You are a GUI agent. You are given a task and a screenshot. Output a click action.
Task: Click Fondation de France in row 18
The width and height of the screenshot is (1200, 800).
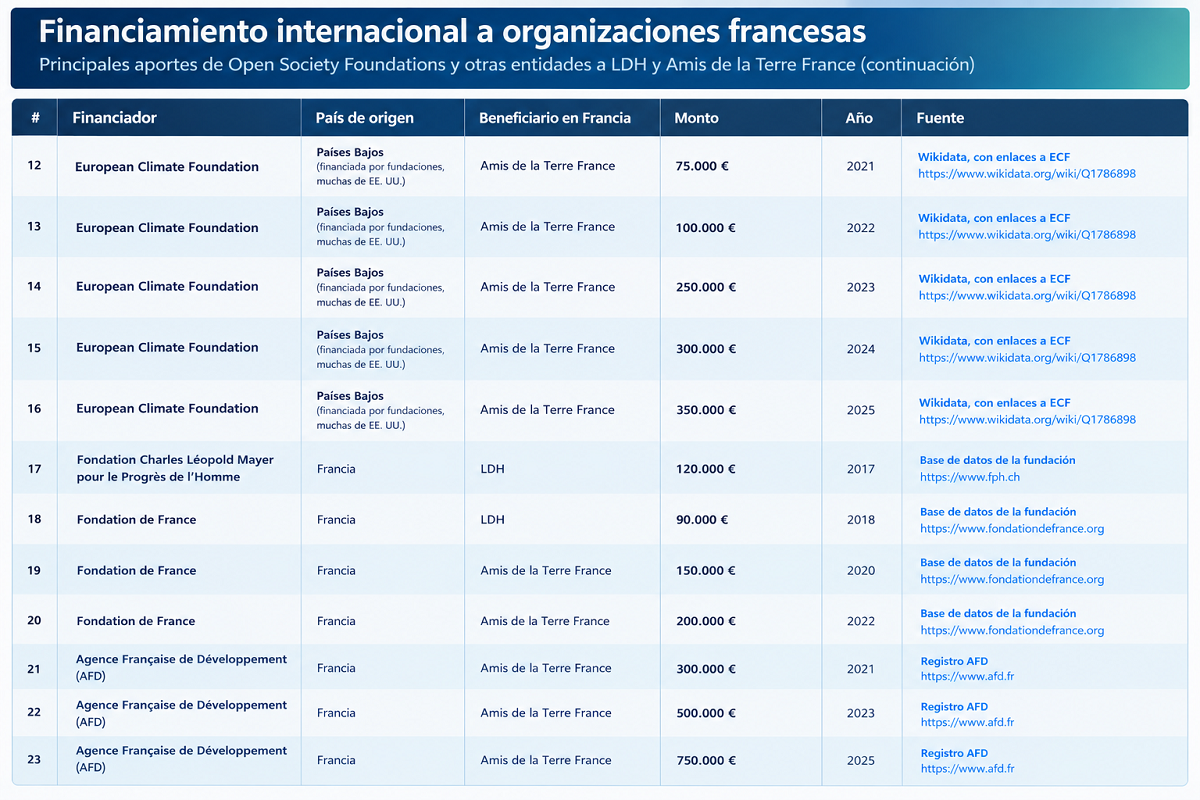(136, 520)
